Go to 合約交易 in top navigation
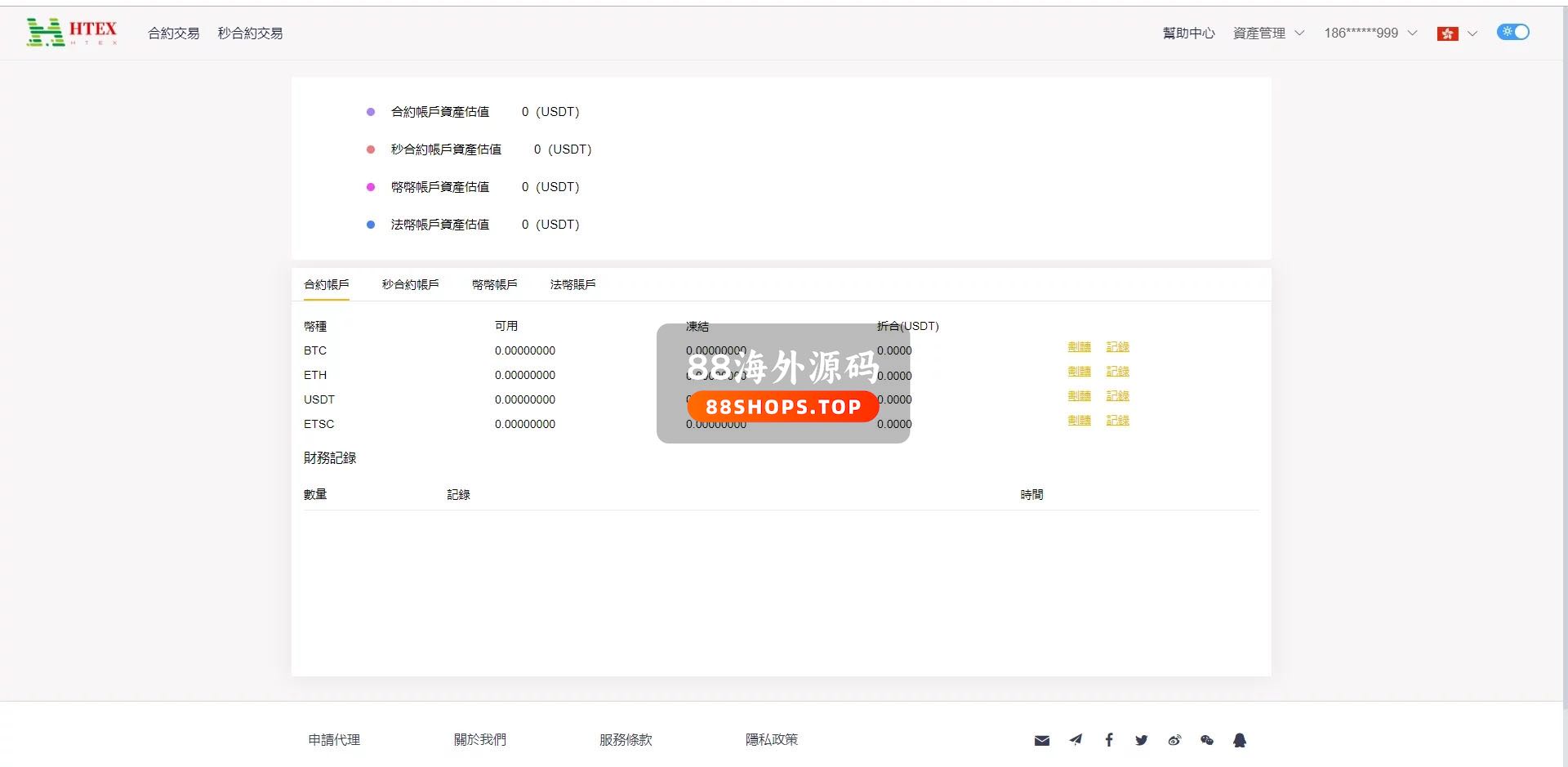 coord(173,33)
